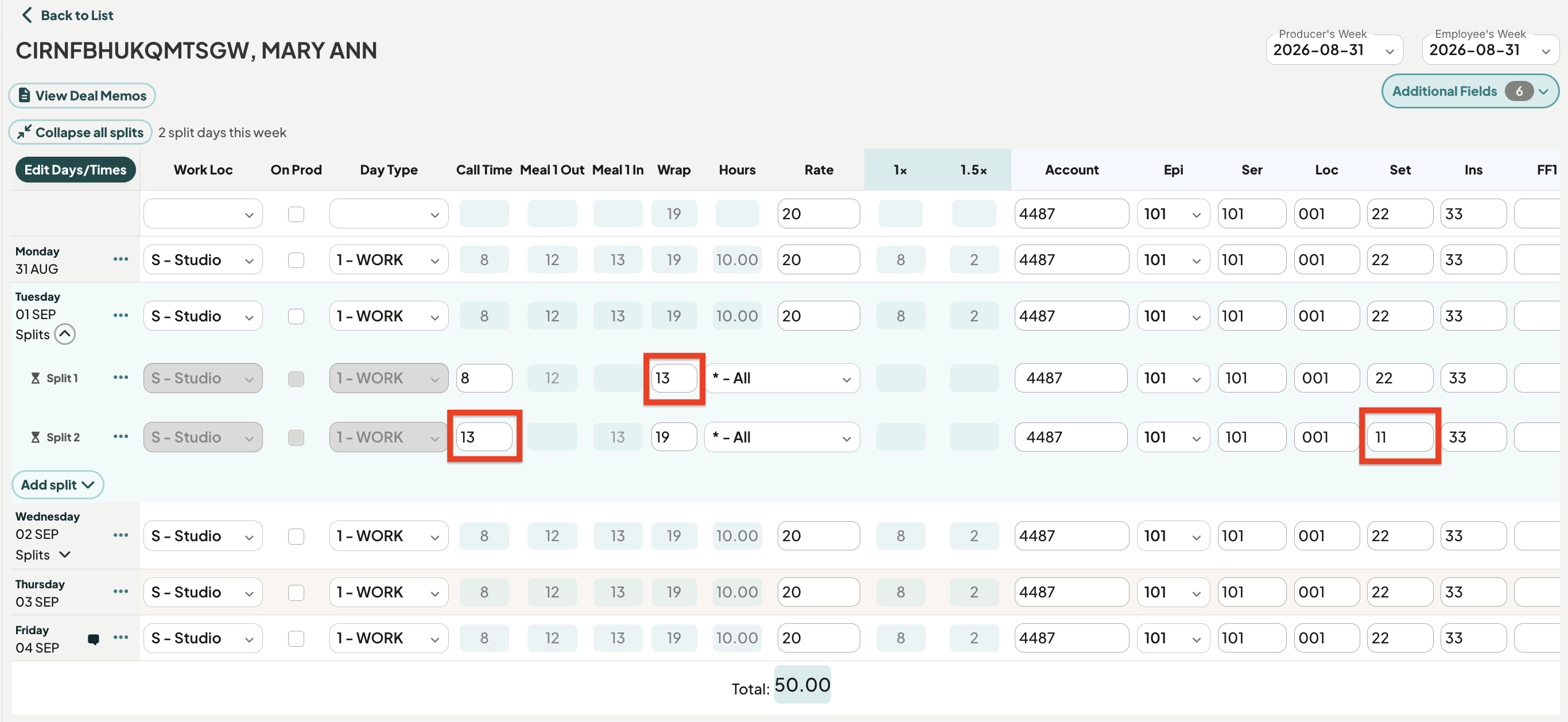This screenshot has height=722, width=1568.
Task: Click Back to List link
Action: (x=68, y=14)
